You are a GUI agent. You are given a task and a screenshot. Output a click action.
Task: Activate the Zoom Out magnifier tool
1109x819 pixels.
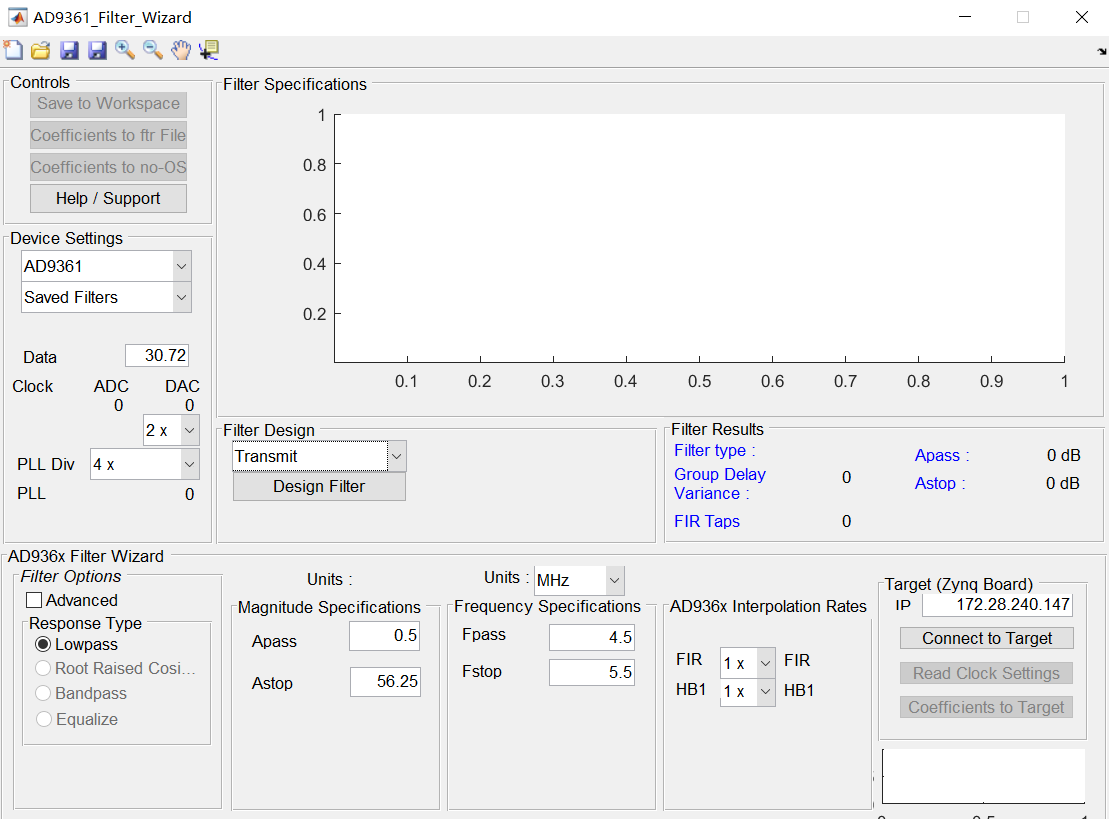(153, 50)
